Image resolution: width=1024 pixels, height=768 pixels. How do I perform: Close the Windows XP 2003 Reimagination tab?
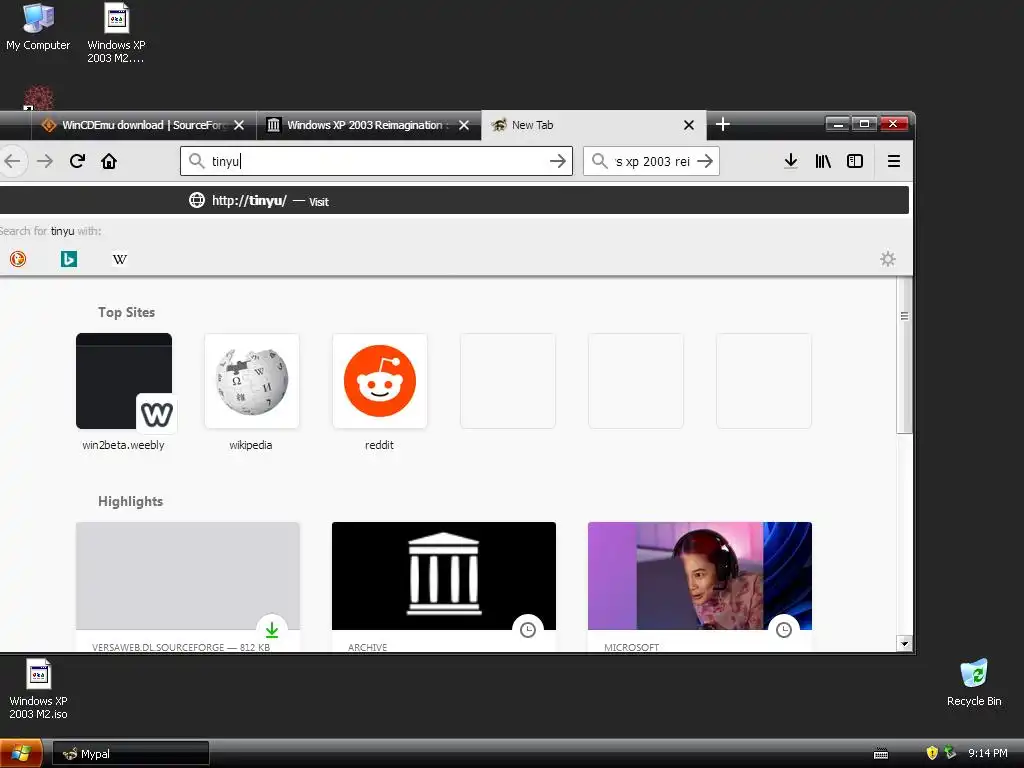point(464,125)
